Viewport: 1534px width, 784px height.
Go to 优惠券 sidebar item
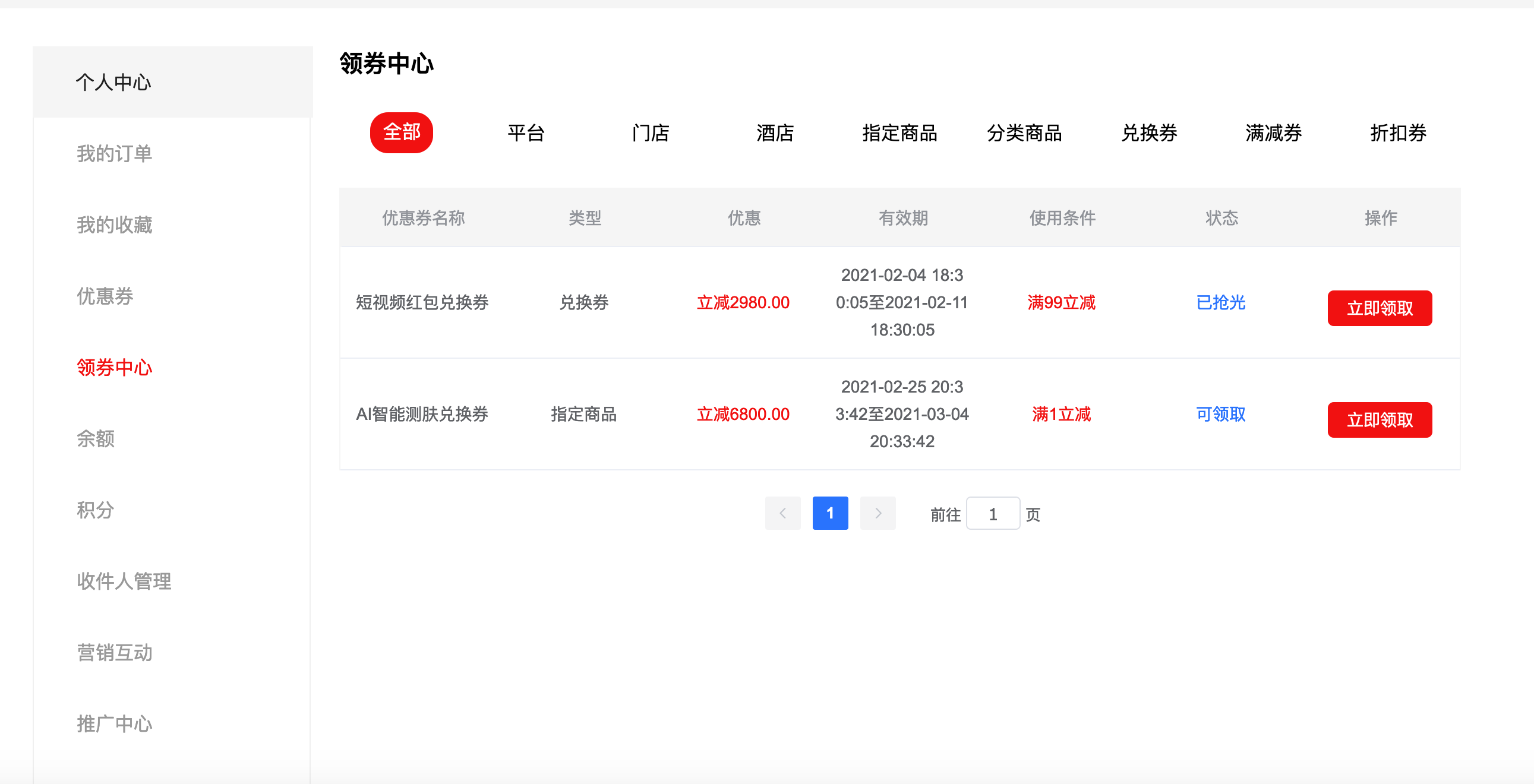105,296
